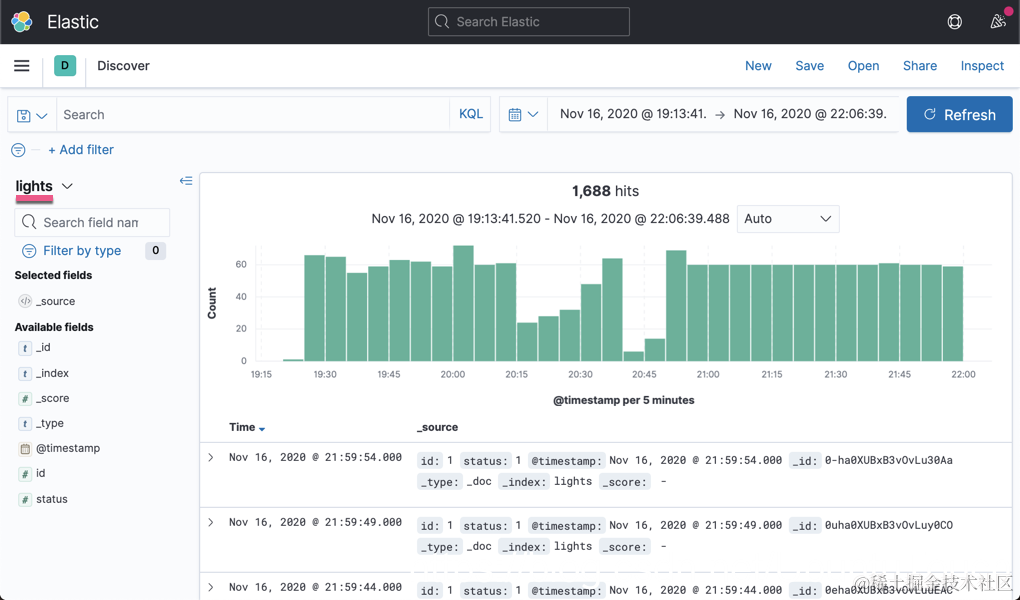
Task: Open the hamburger navigation menu
Action: 21,66
